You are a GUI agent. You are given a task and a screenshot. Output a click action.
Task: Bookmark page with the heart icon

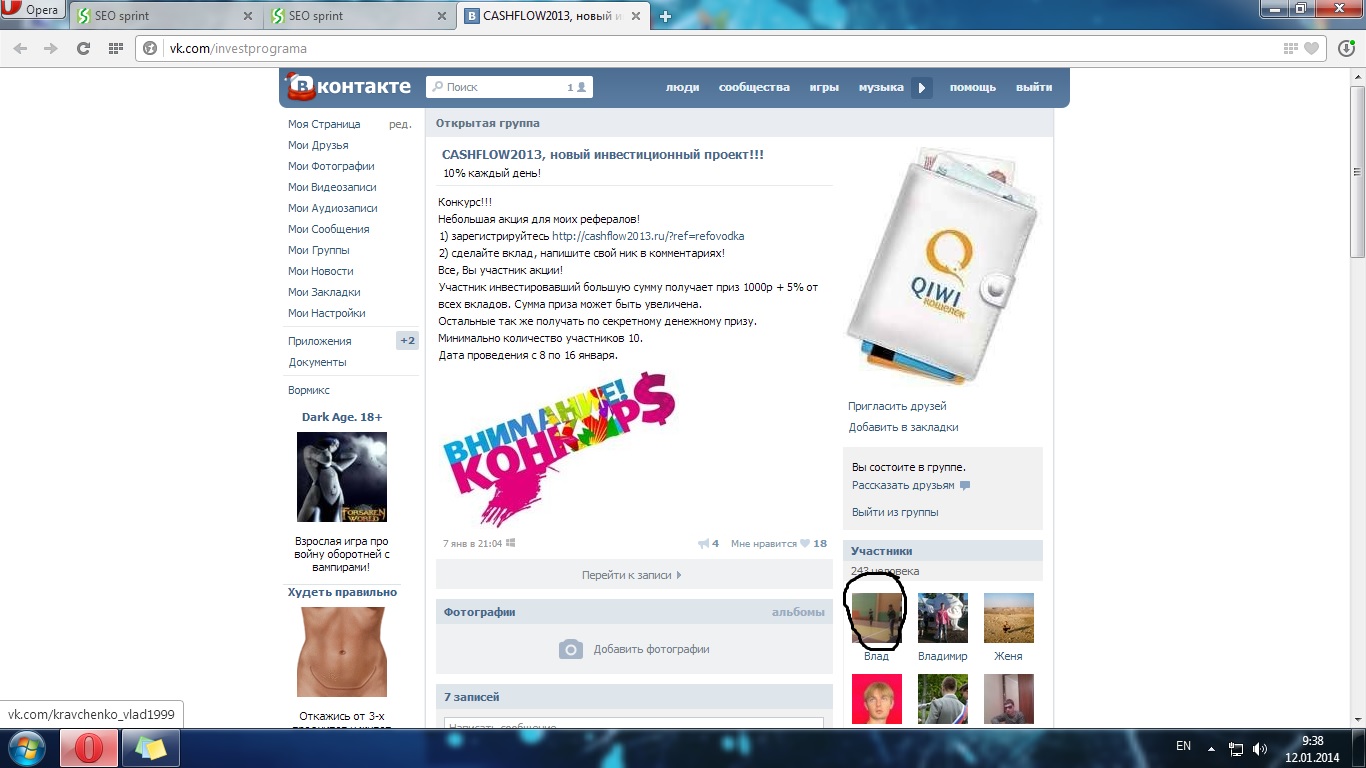point(1311,48)
